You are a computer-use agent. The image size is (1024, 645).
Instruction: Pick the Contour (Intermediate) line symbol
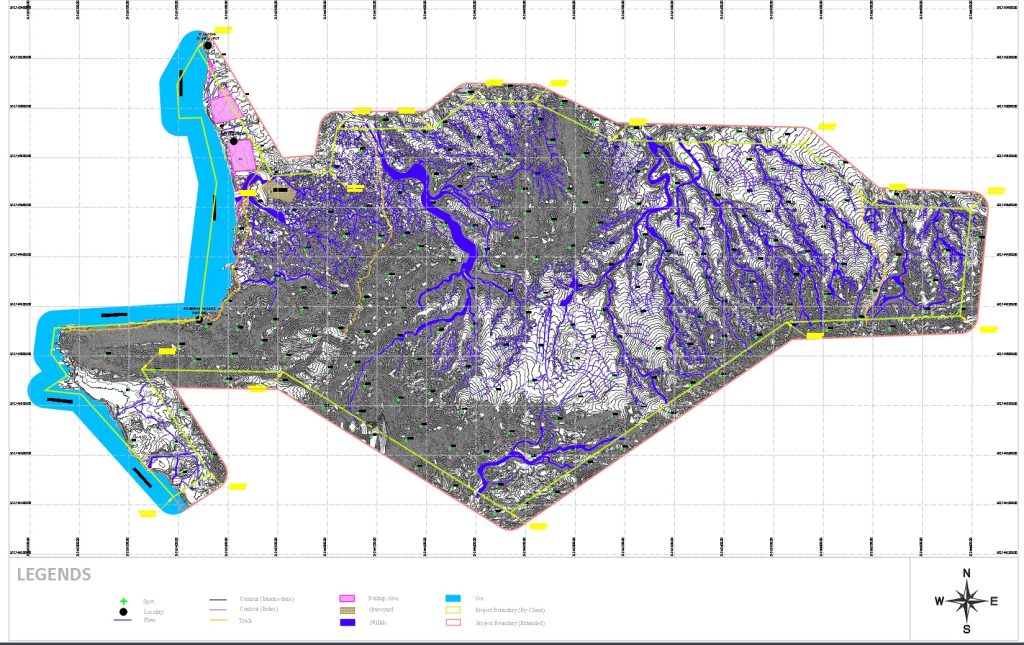click(219, 598)
